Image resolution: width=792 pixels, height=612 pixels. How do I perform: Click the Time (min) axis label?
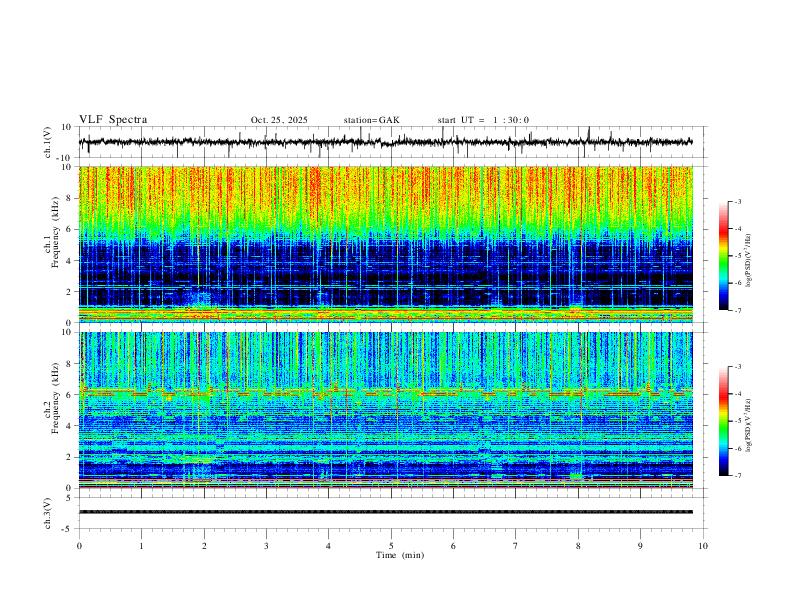400,555
